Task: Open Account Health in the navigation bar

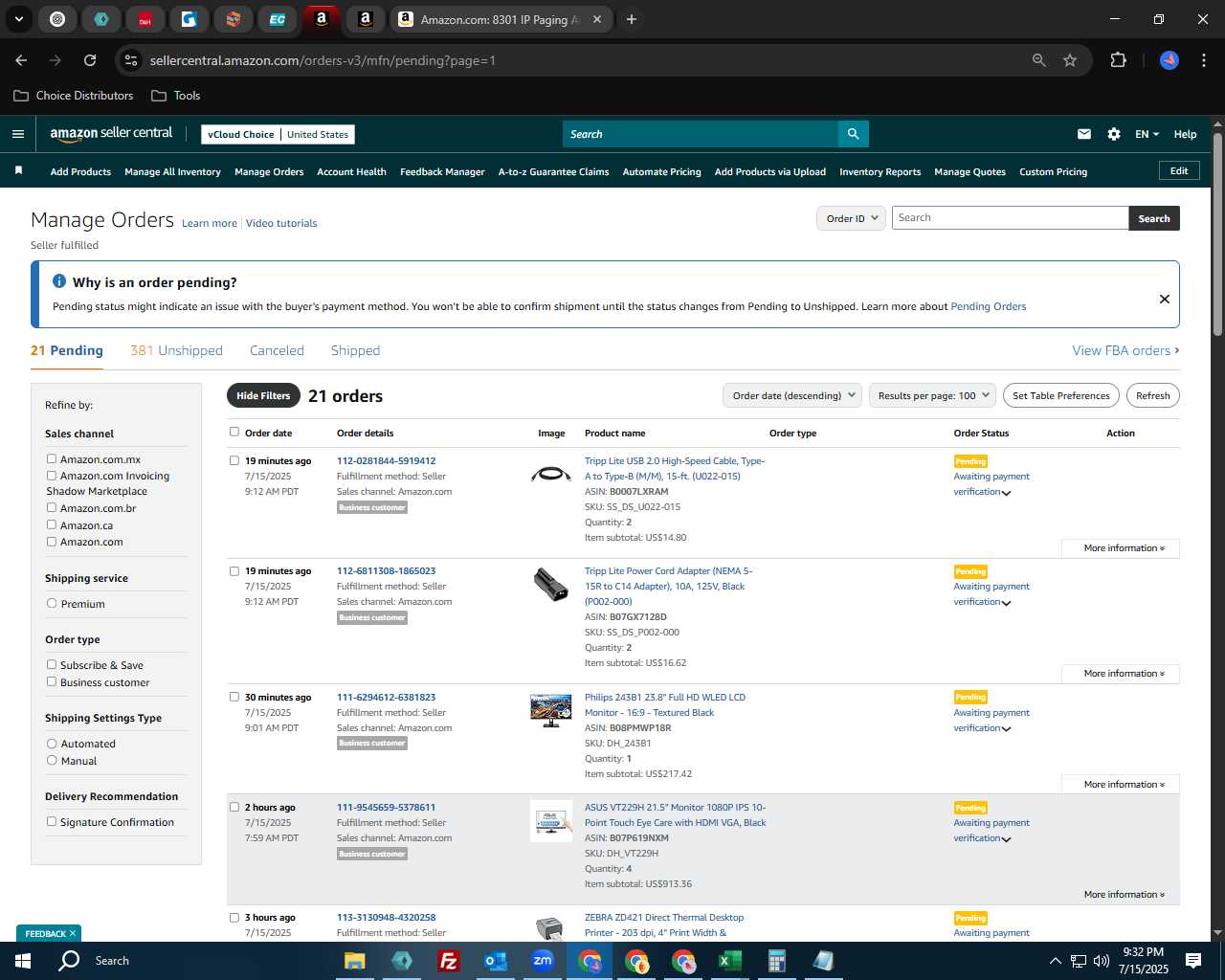Action: pyautogui.click(x=351, y=172)
